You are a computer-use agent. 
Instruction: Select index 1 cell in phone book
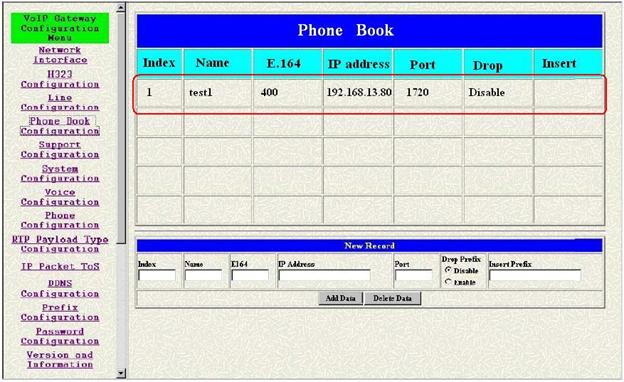point(160,93)
